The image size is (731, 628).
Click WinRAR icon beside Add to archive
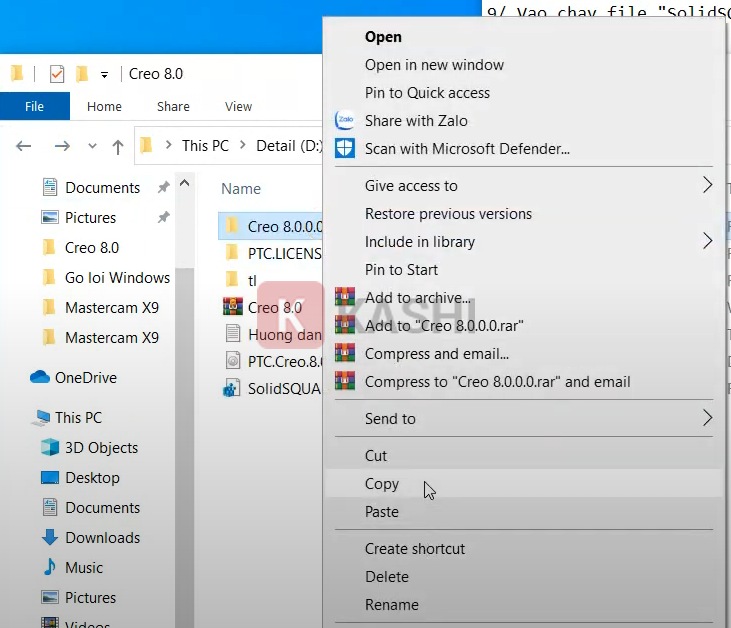[345, 297]
